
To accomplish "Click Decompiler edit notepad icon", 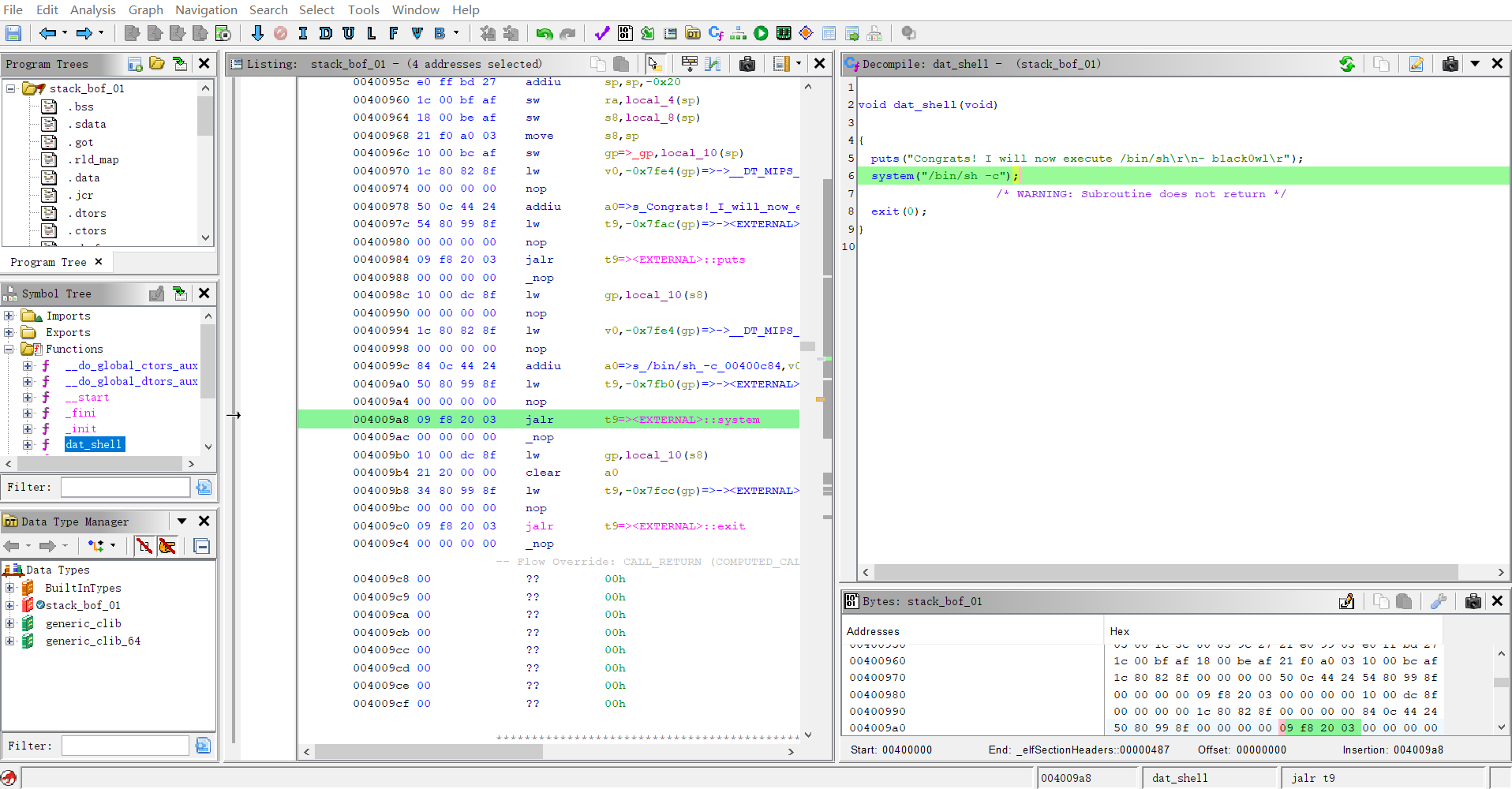I will coord(1417,64).
